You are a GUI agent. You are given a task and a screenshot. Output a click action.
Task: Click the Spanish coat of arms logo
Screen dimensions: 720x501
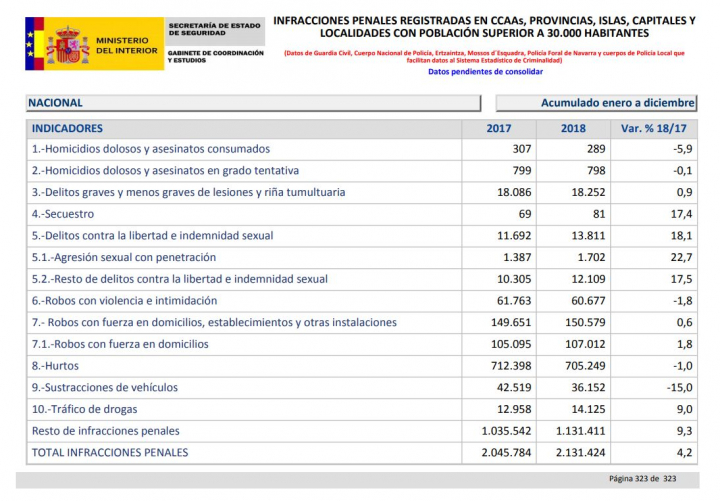click(x=68, y=45)
